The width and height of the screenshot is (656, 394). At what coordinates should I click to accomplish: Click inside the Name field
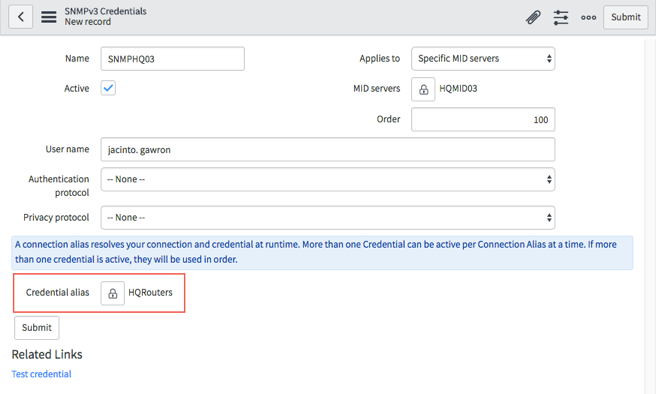(172, 59)
